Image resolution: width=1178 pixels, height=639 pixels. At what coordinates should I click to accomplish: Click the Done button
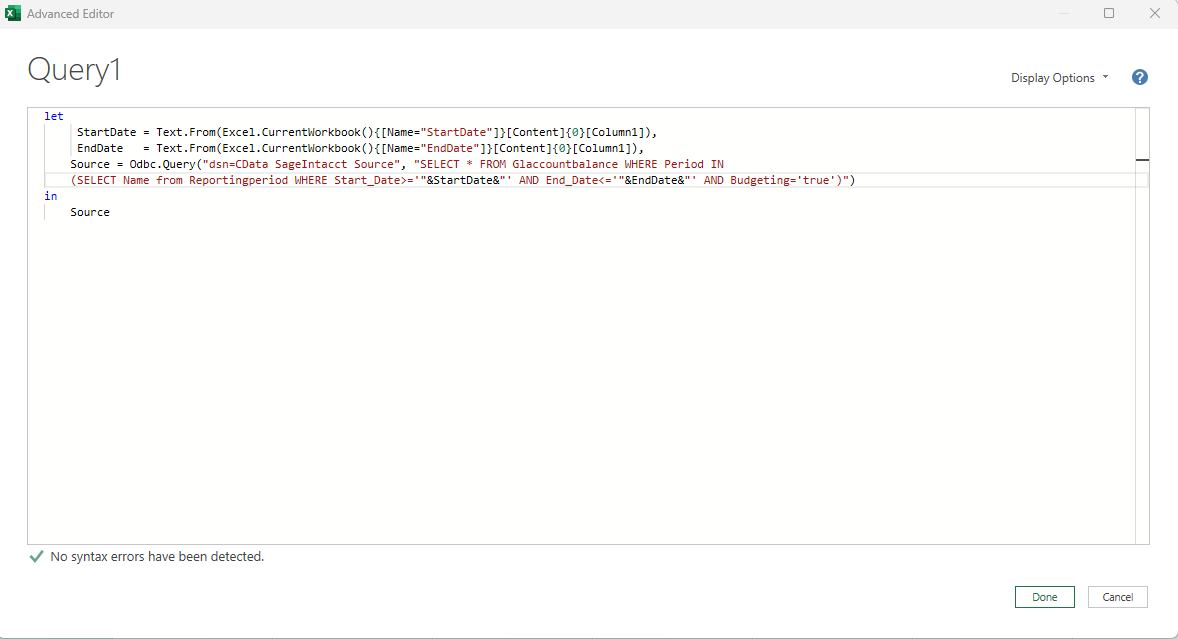pos(1044,597)
